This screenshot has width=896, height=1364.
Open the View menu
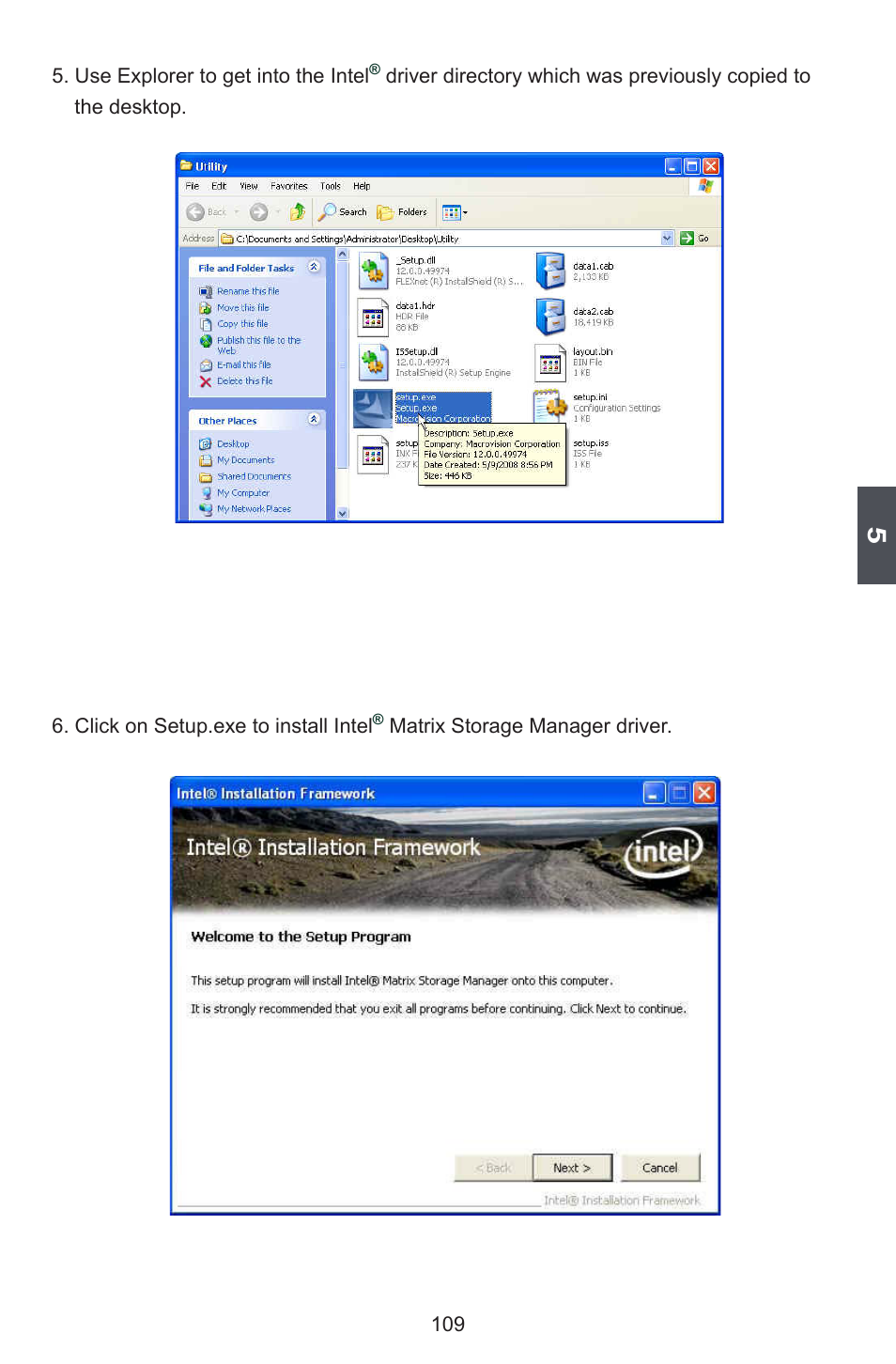(249, 186)
